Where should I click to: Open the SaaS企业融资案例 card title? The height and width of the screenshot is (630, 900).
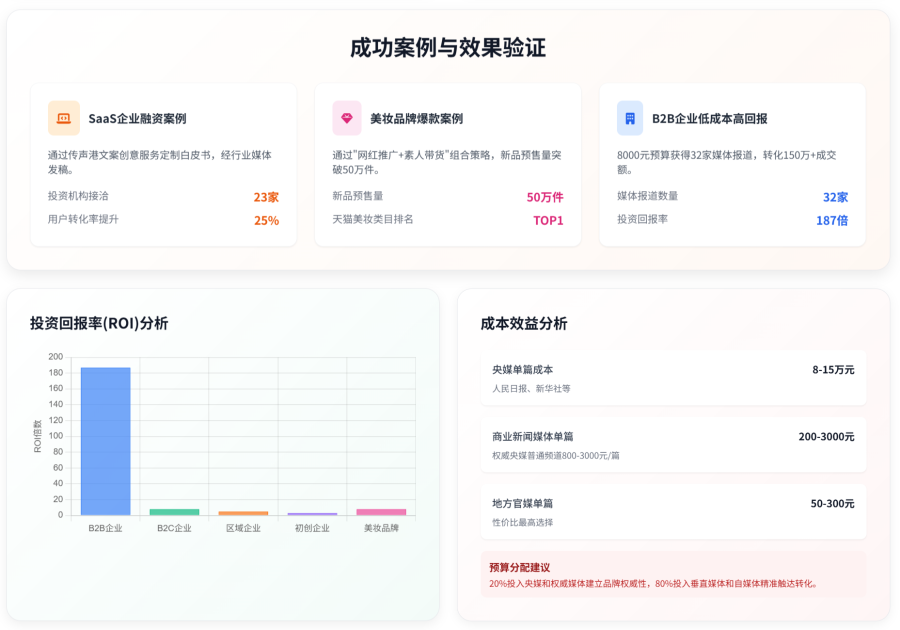(x=137, y=118)
